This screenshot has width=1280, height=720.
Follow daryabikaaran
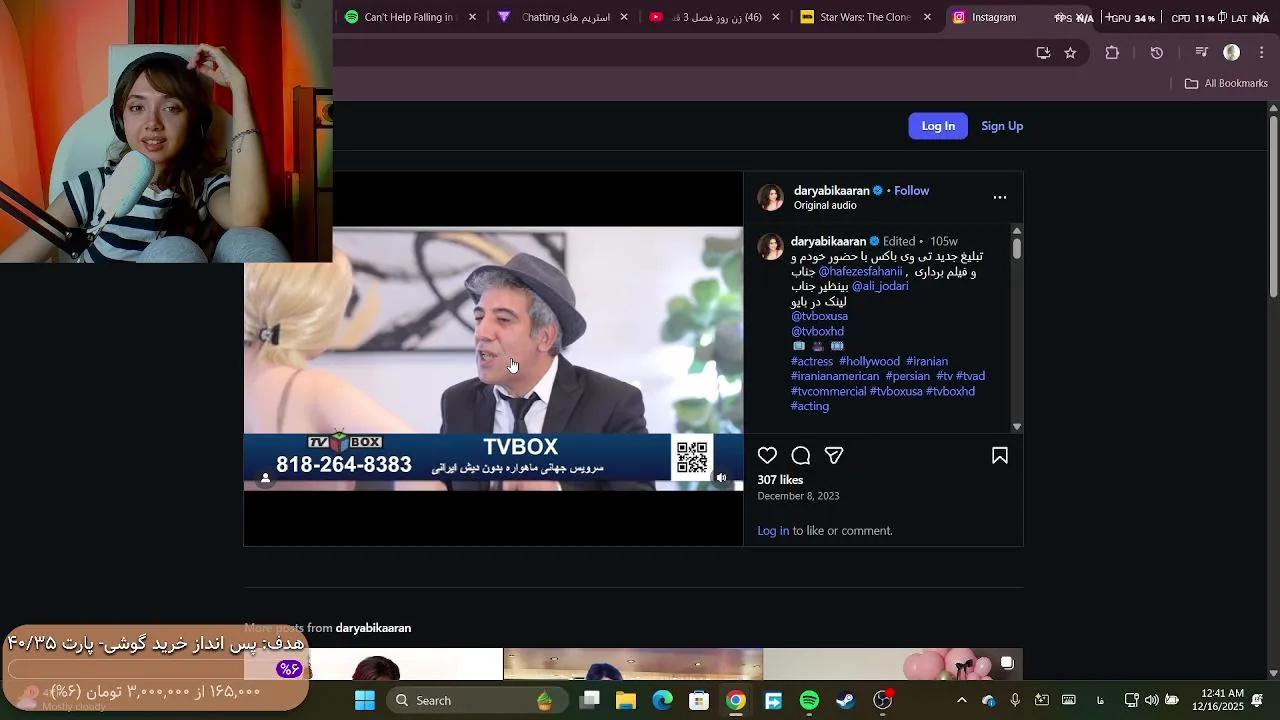[911, 191]
